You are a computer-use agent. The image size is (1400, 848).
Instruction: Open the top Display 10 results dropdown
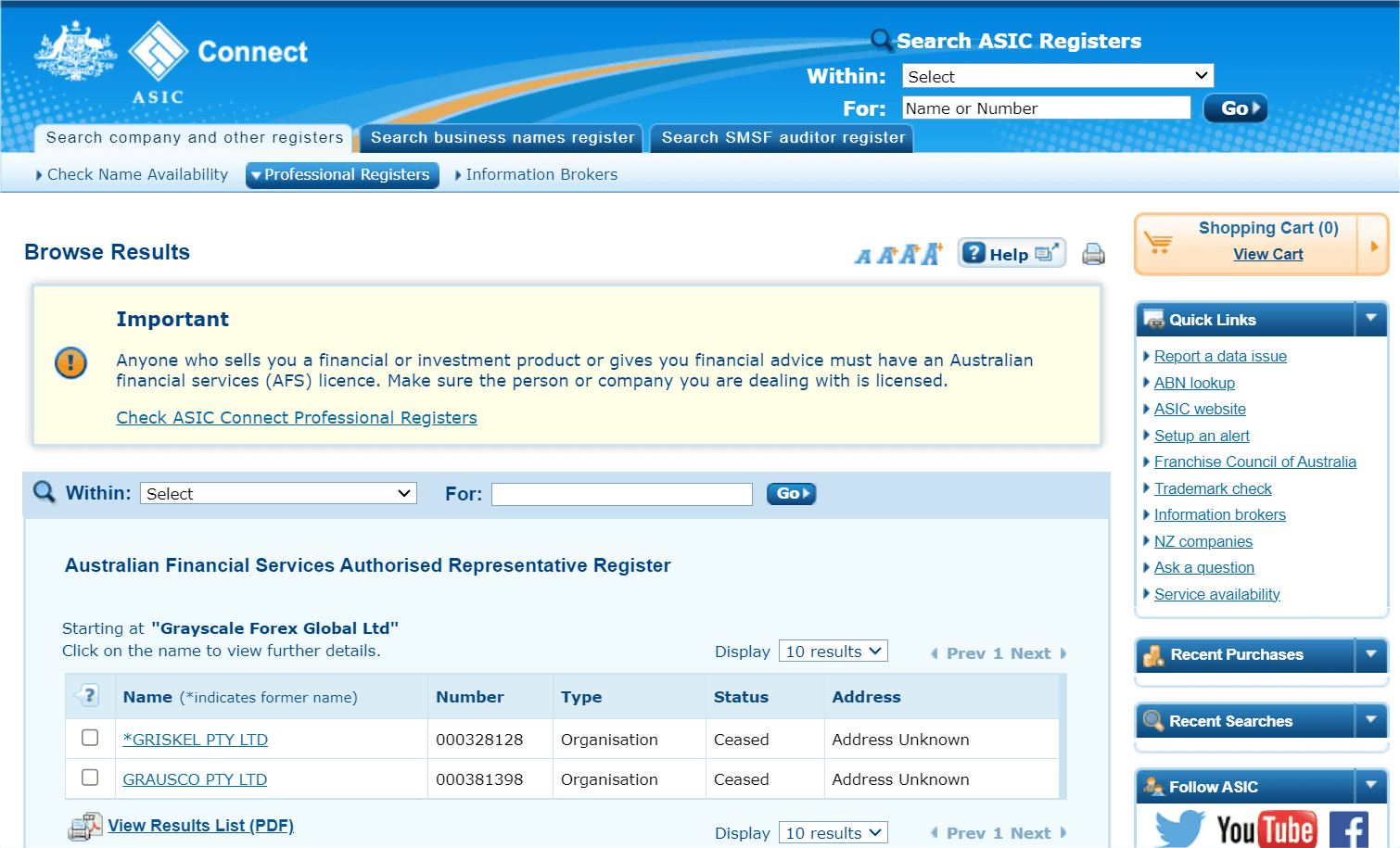(x=834, y=652)
